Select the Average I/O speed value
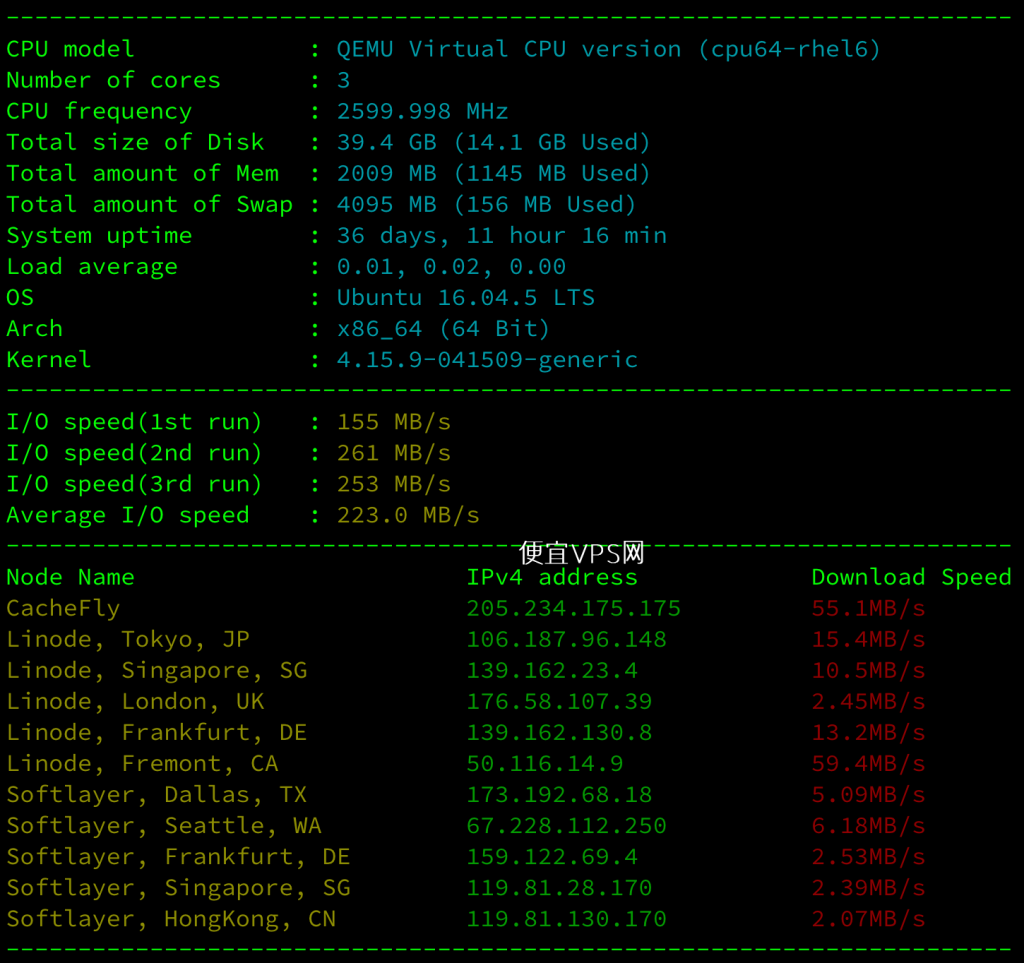The width and height of the screenshot is (1024, 963). tap(408, 515)
